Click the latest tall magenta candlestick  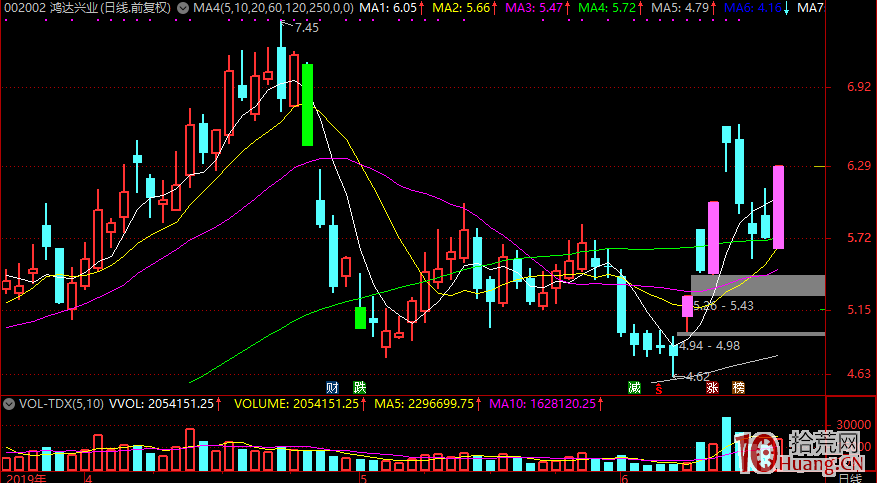[778, 207]
